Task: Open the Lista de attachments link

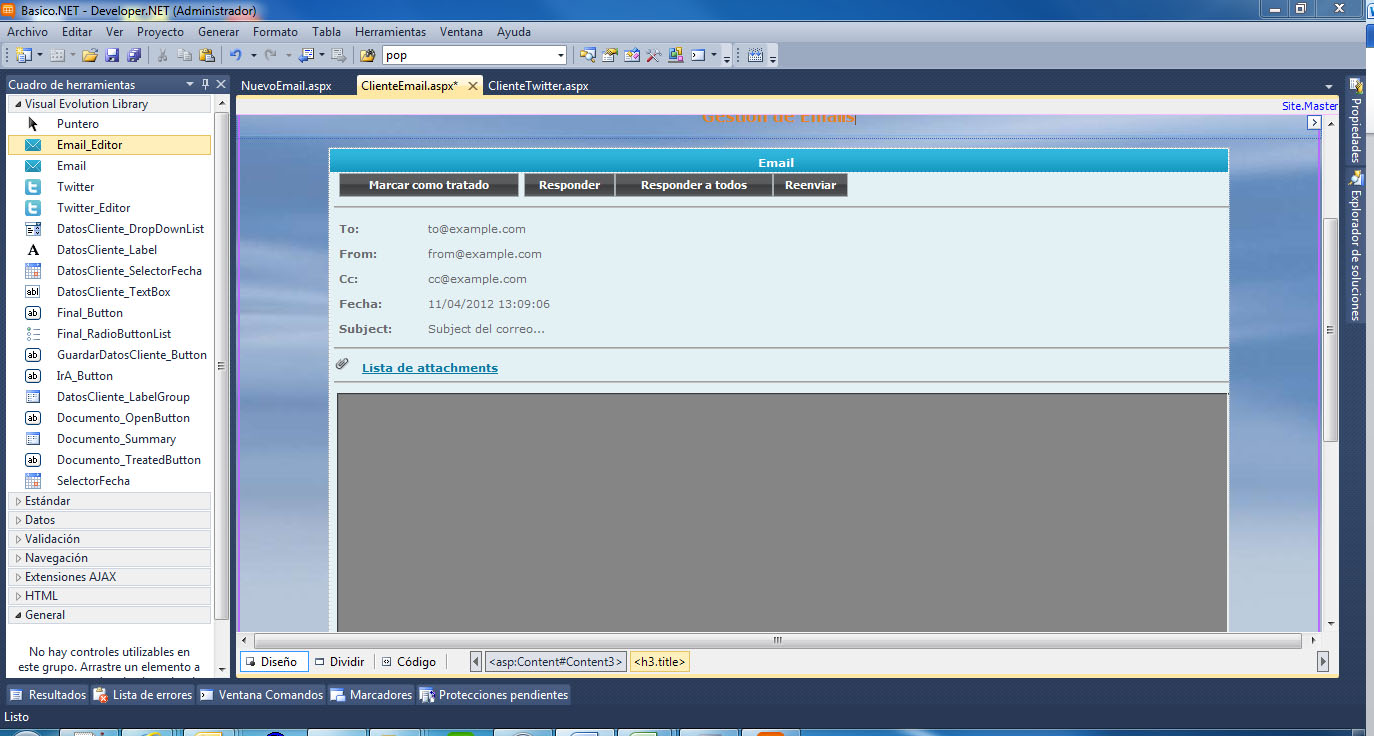Action: 430,368
